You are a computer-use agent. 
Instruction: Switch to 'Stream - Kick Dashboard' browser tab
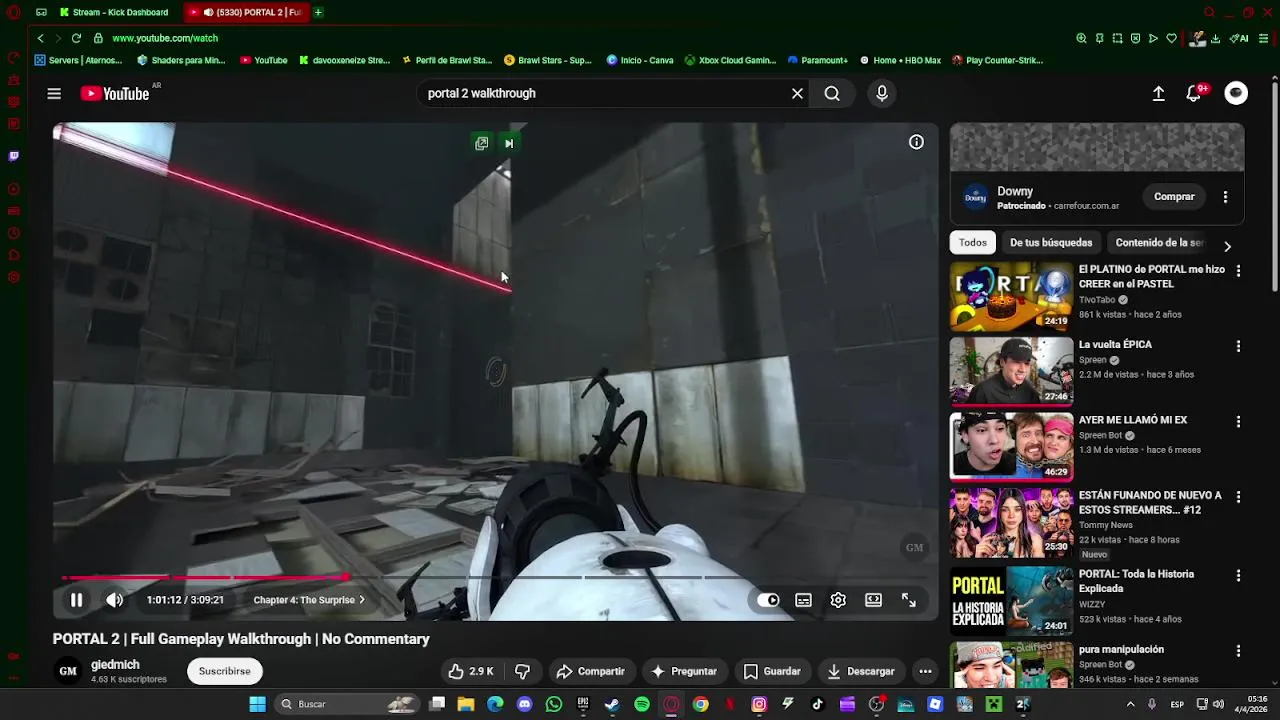[114, 12]
